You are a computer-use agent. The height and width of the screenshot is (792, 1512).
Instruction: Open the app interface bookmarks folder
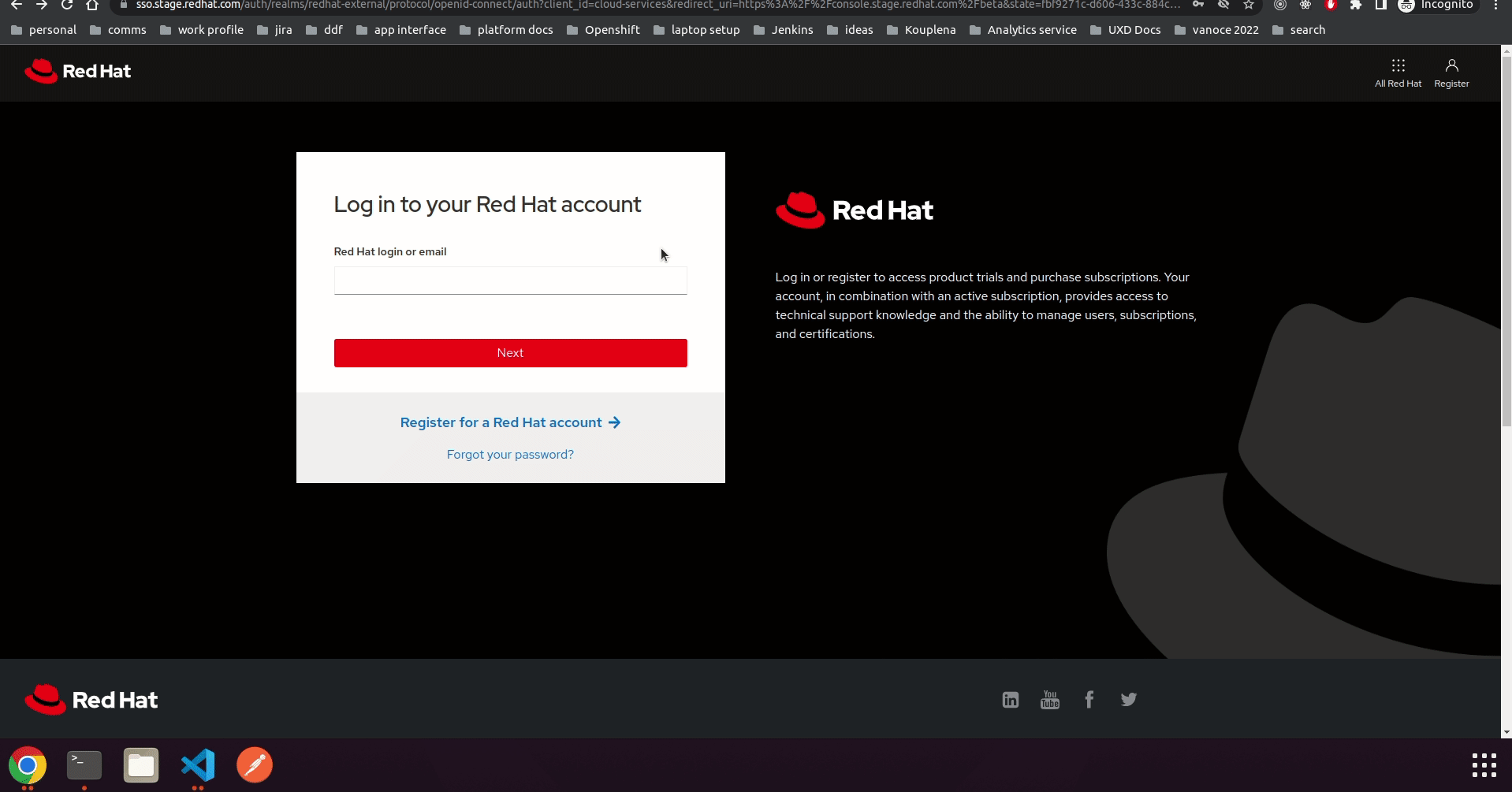[401, 30]
